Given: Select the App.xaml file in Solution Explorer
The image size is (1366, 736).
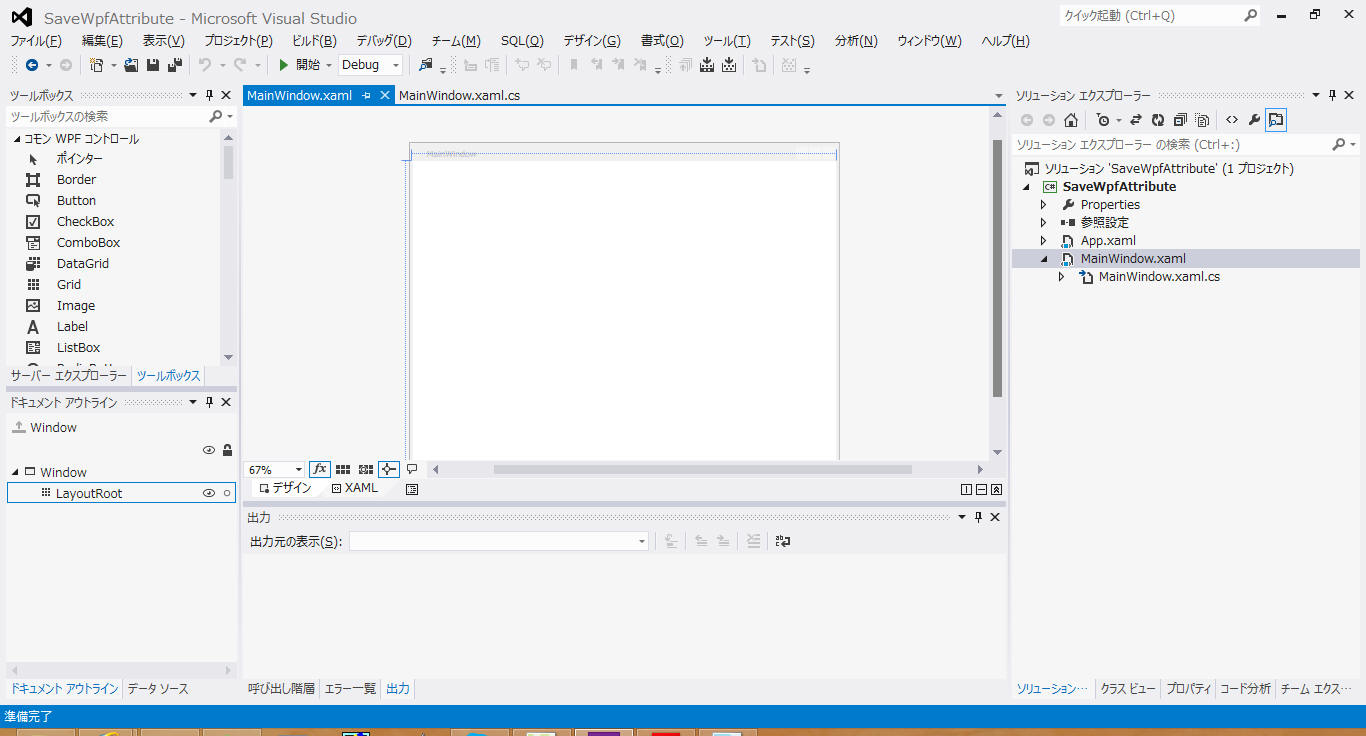Looking at the screenshot, I should [1108, 241].
